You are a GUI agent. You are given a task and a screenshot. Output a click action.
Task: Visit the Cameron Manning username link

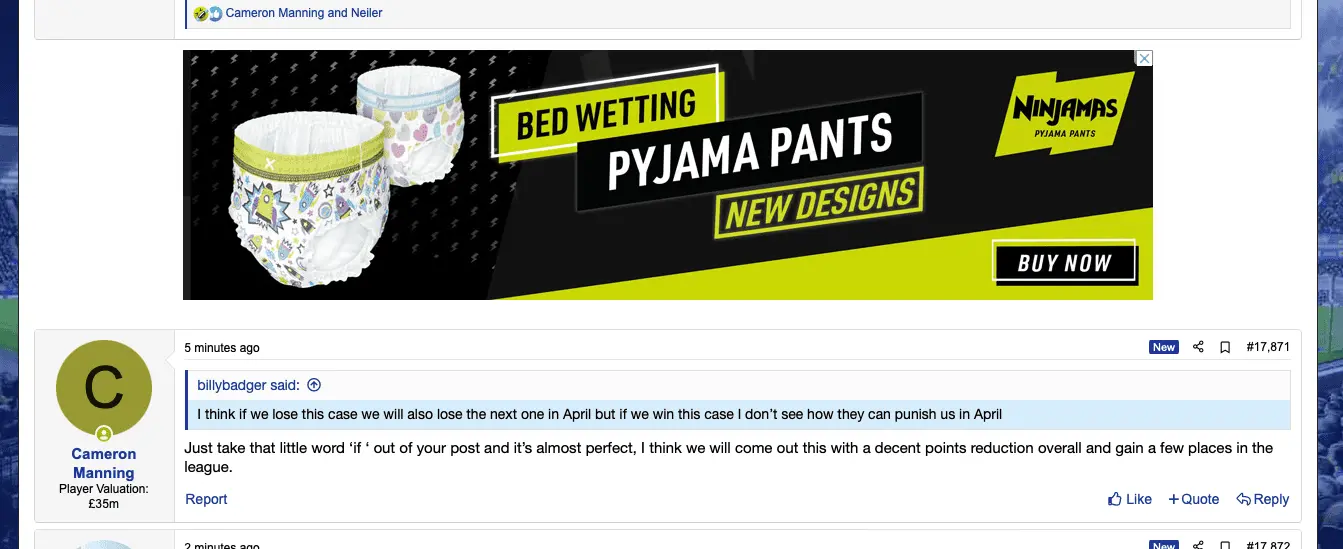[104, 463]
